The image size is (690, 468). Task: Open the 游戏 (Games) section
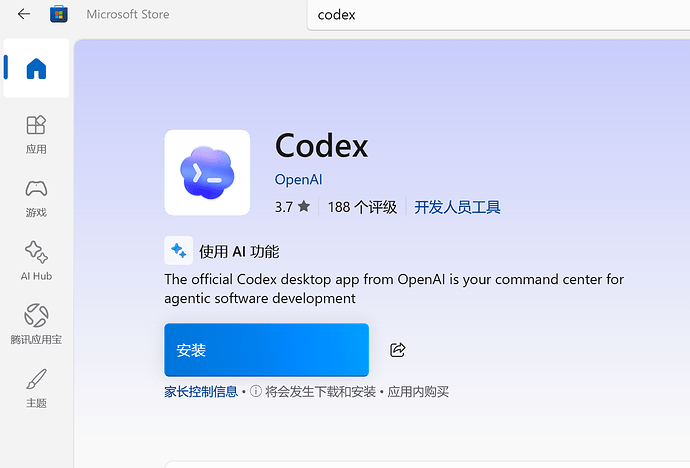[36, 198]
